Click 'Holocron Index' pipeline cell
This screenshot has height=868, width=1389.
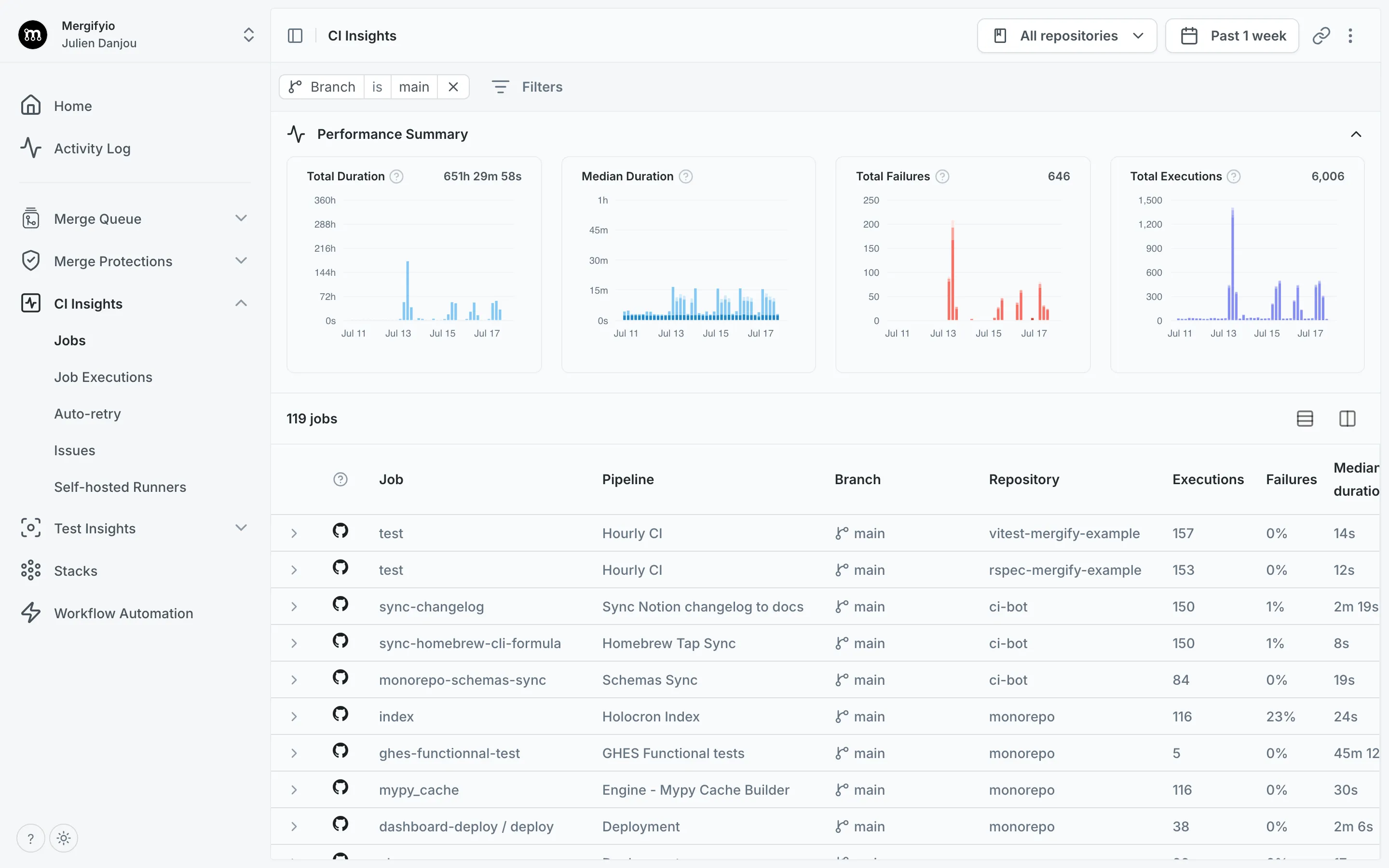click(651, 717)
